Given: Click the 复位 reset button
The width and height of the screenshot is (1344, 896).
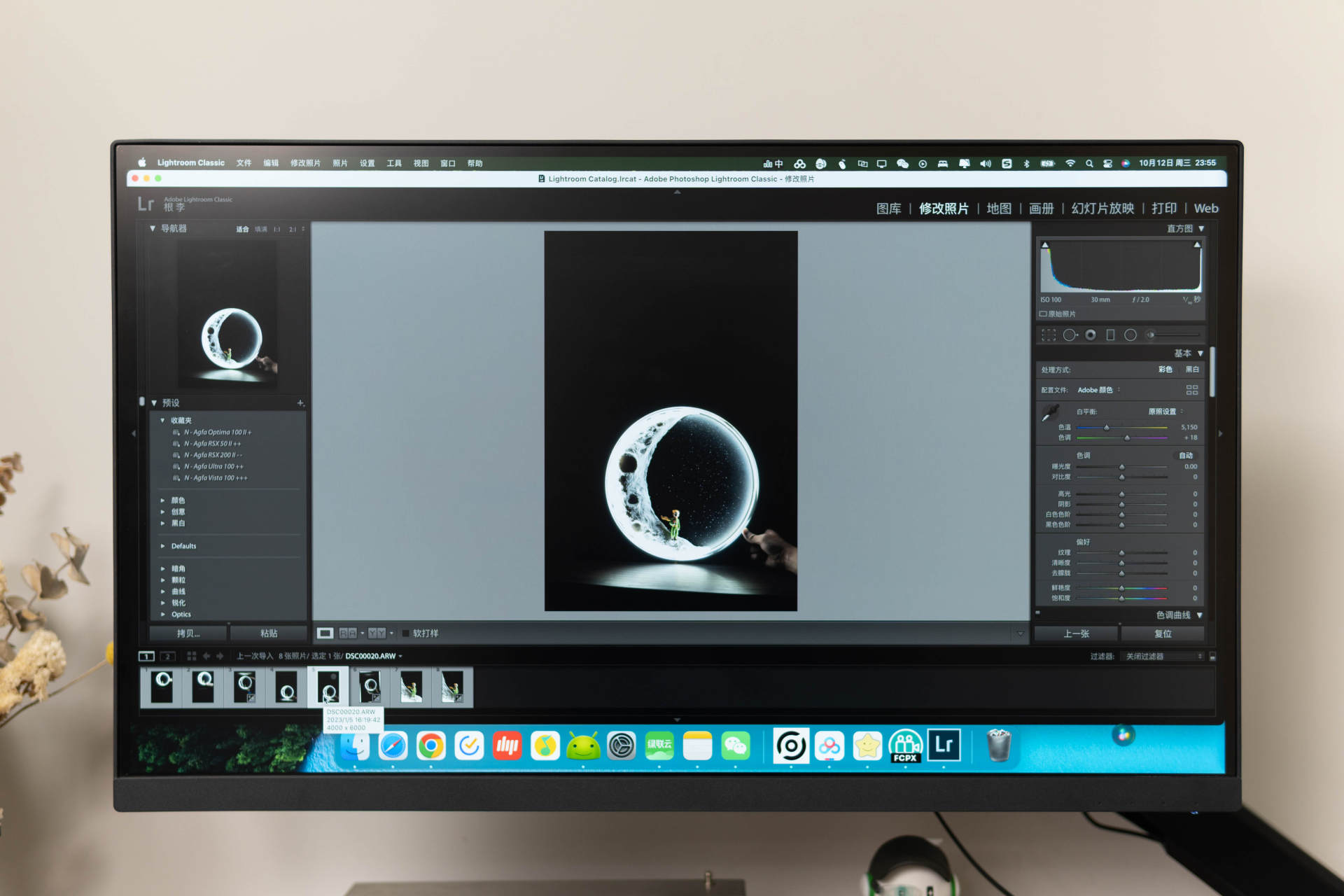Looking at the screenshot, I should [x=1163, y=633].
